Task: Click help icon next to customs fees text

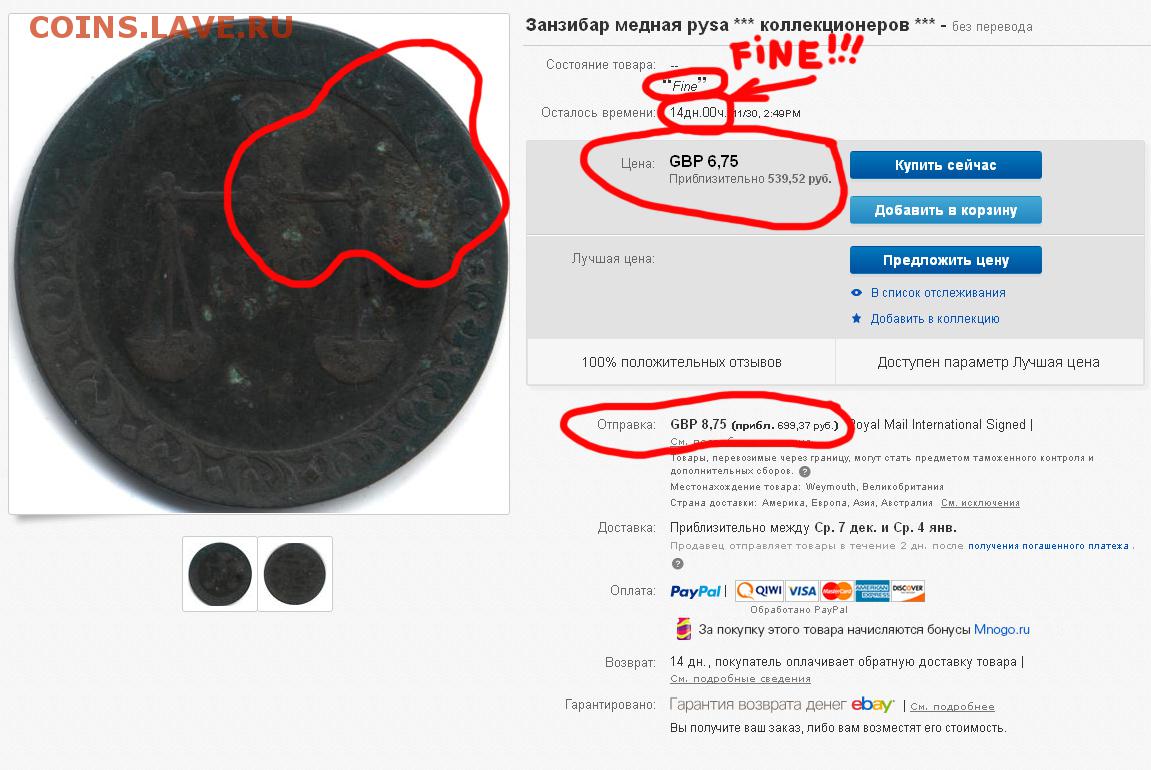Action: [x=805, y=472]
